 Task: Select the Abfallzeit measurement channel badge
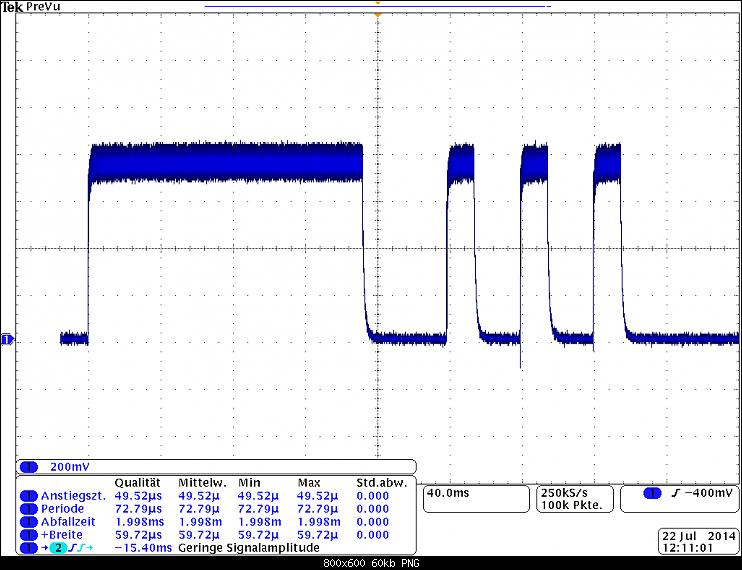[x=28, y=521]
